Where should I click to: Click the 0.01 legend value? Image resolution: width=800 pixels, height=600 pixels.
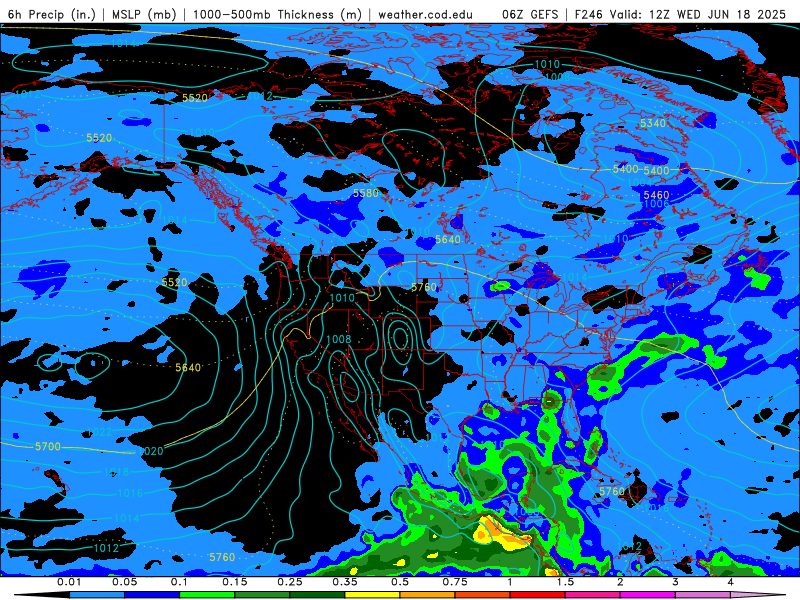click(x=69, y=582)
